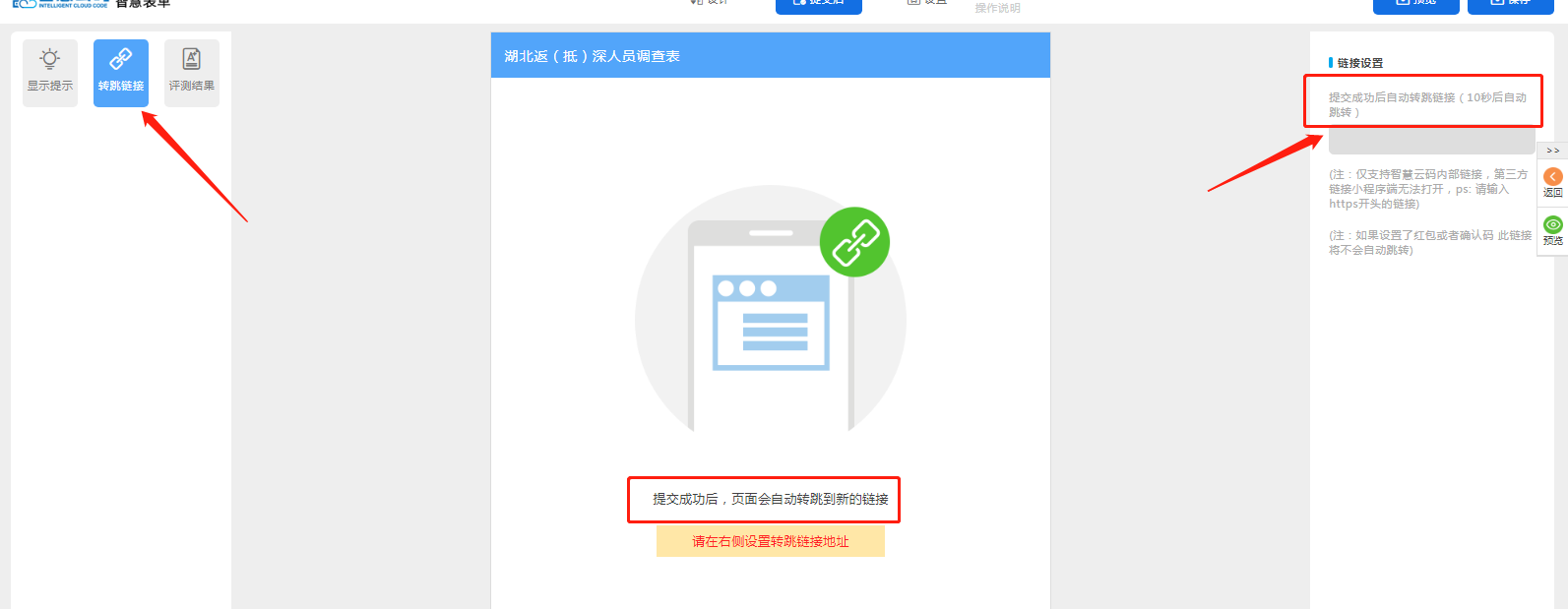Image resolution: width=1568 pixels, height=609 pixels.
Task: Click the green link badge on illustration
Action: tap(854, 242)
